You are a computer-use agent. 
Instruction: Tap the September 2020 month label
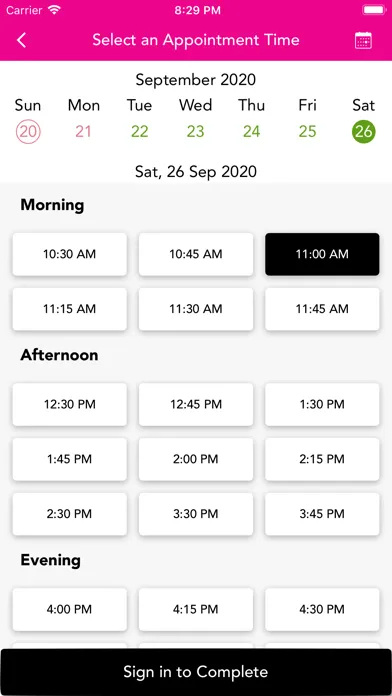[196, 80]
